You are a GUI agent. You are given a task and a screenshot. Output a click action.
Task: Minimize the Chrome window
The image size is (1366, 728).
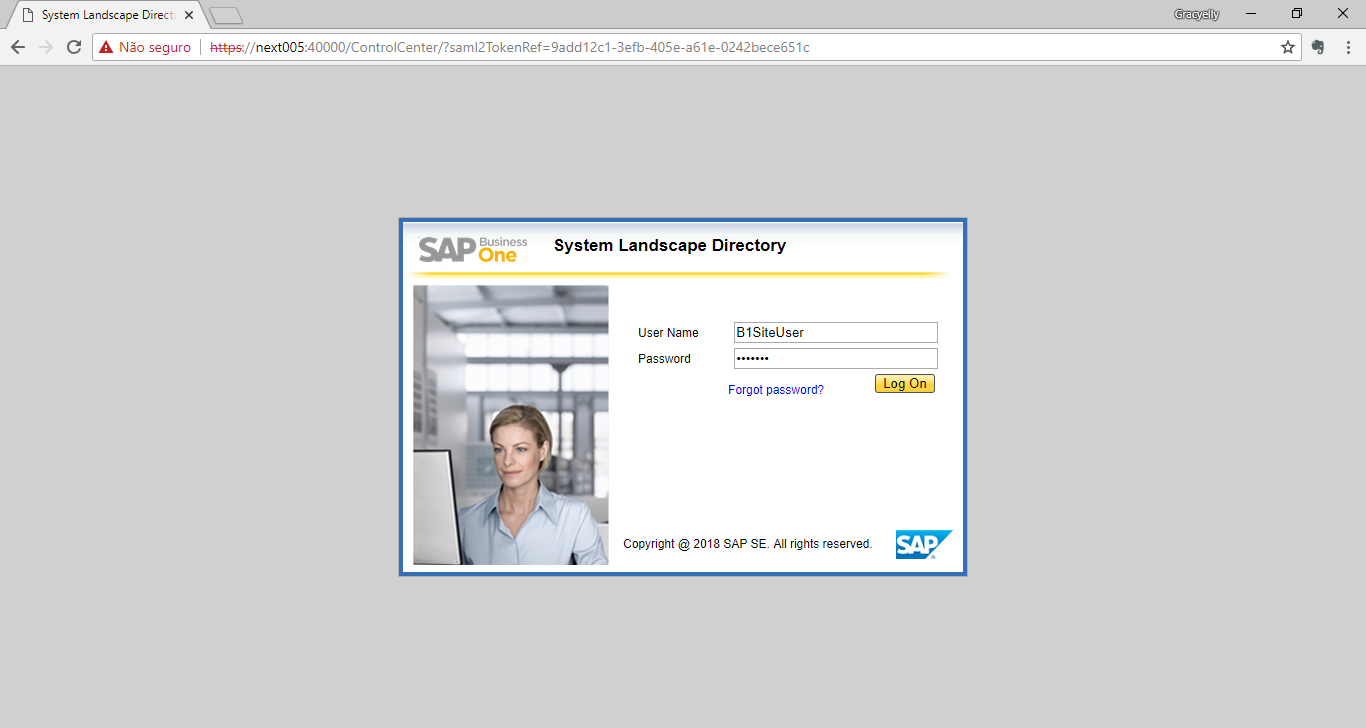[1251, 14]
